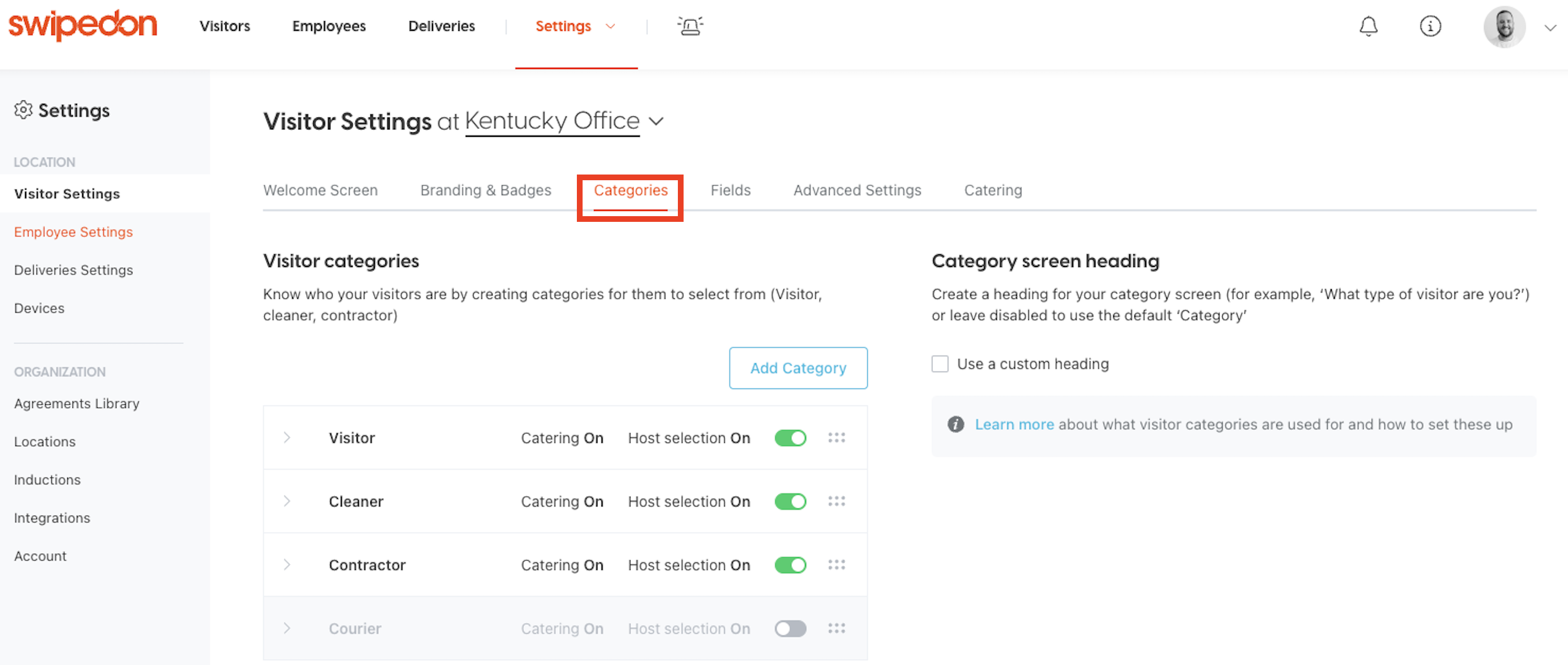Click drag handle on Courier row
This screenshot has width=1568, height=665.
point(836,628)
